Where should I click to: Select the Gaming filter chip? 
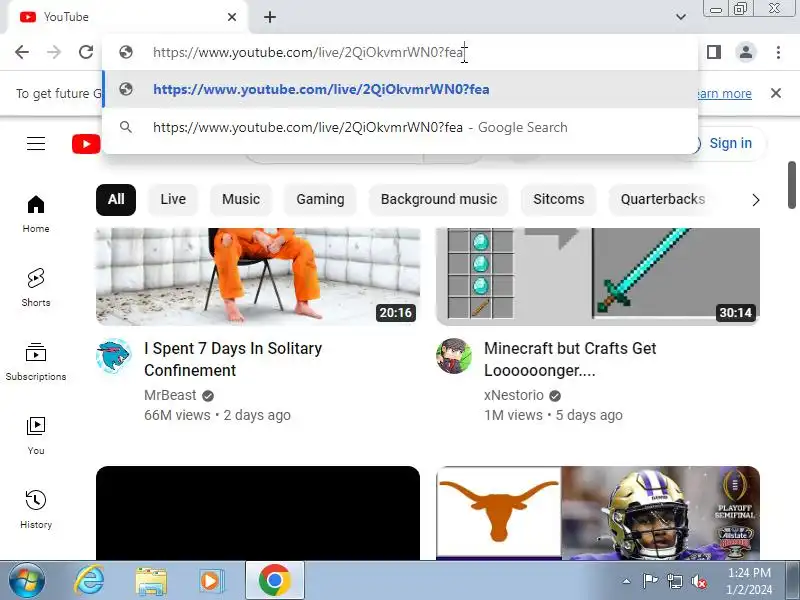pyautogui.click(x=320, y=199)
